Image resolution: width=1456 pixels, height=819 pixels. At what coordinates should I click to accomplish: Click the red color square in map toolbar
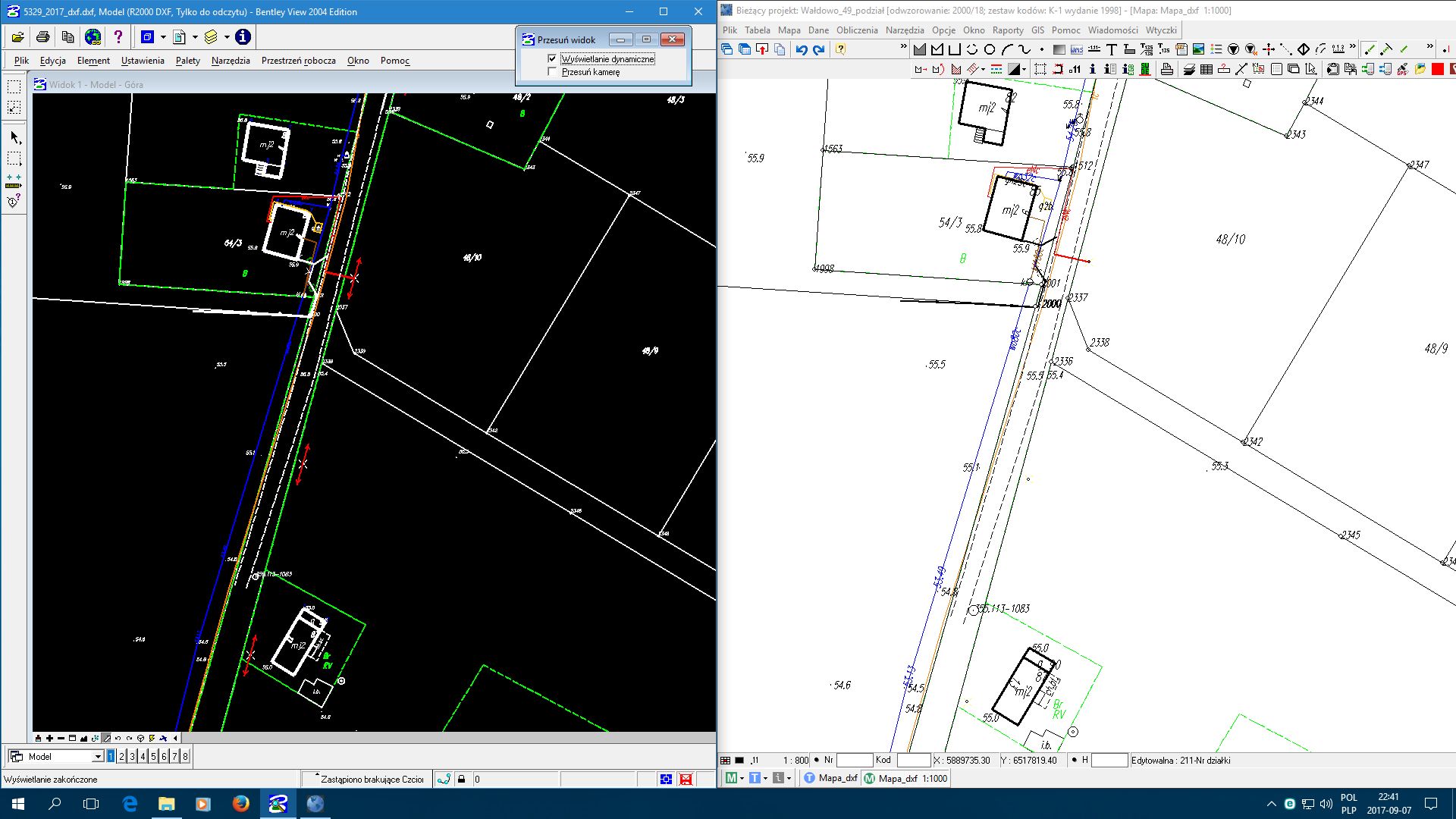1437,69
